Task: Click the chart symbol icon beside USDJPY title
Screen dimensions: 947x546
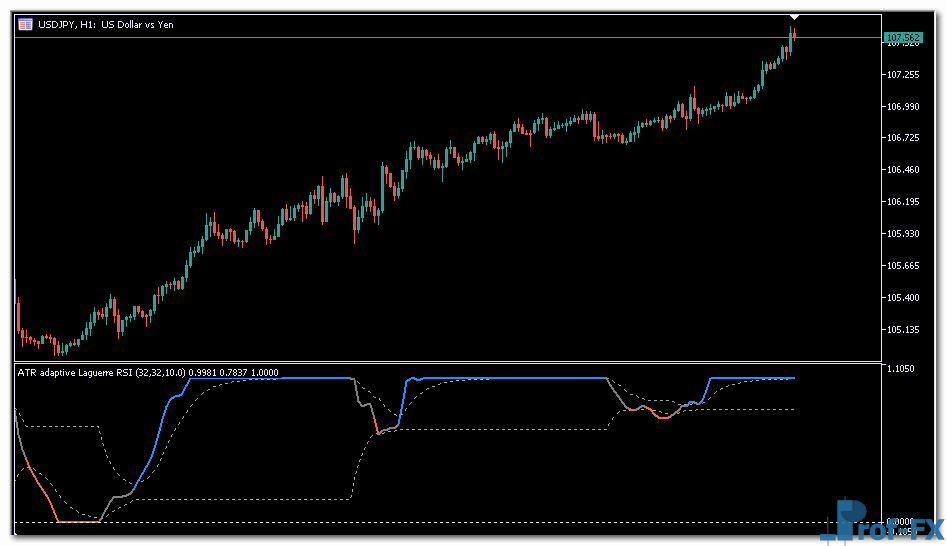Action: pos(24,24)
